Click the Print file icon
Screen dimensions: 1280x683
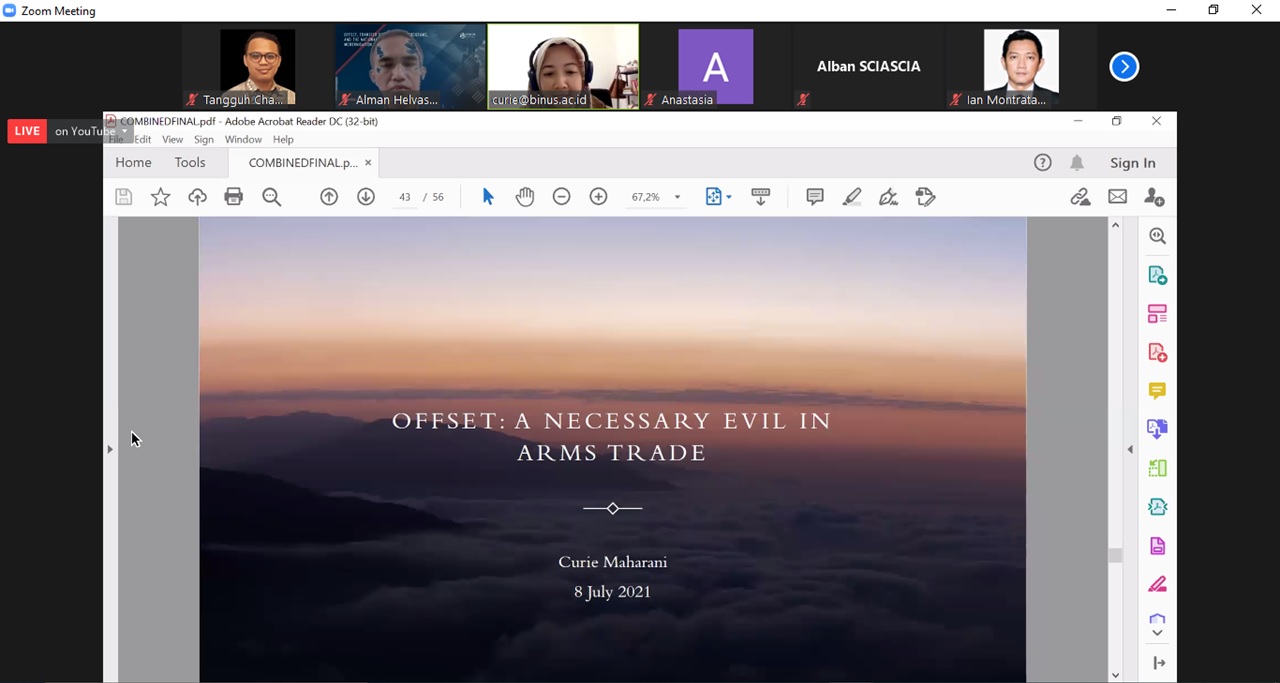(234, 197)
